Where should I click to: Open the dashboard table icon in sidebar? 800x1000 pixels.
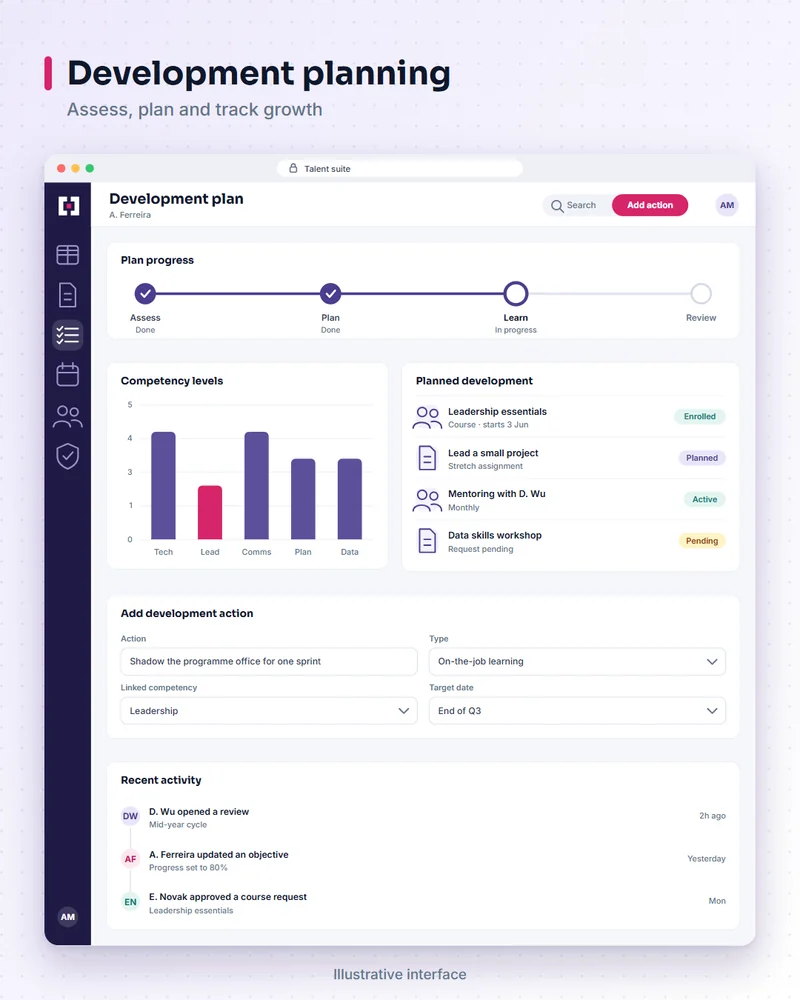[68, 255]
